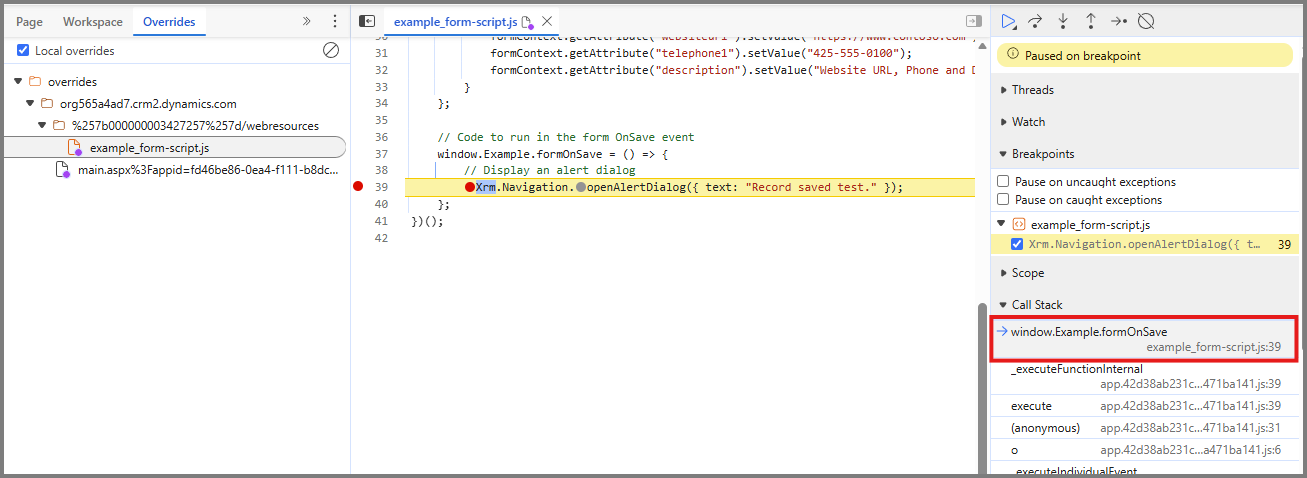
Task: Collapse example_form-script.js breakpoint group arrow
Action: tap(1003, 225)
